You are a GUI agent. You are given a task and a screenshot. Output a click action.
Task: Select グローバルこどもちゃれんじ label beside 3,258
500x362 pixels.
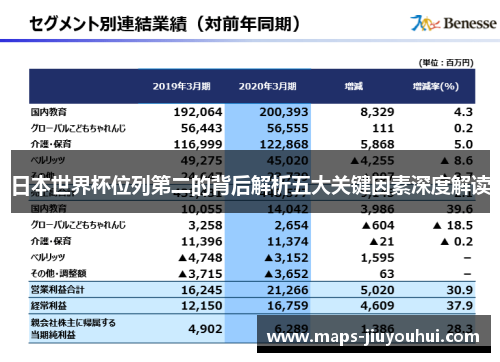(78, 225)
